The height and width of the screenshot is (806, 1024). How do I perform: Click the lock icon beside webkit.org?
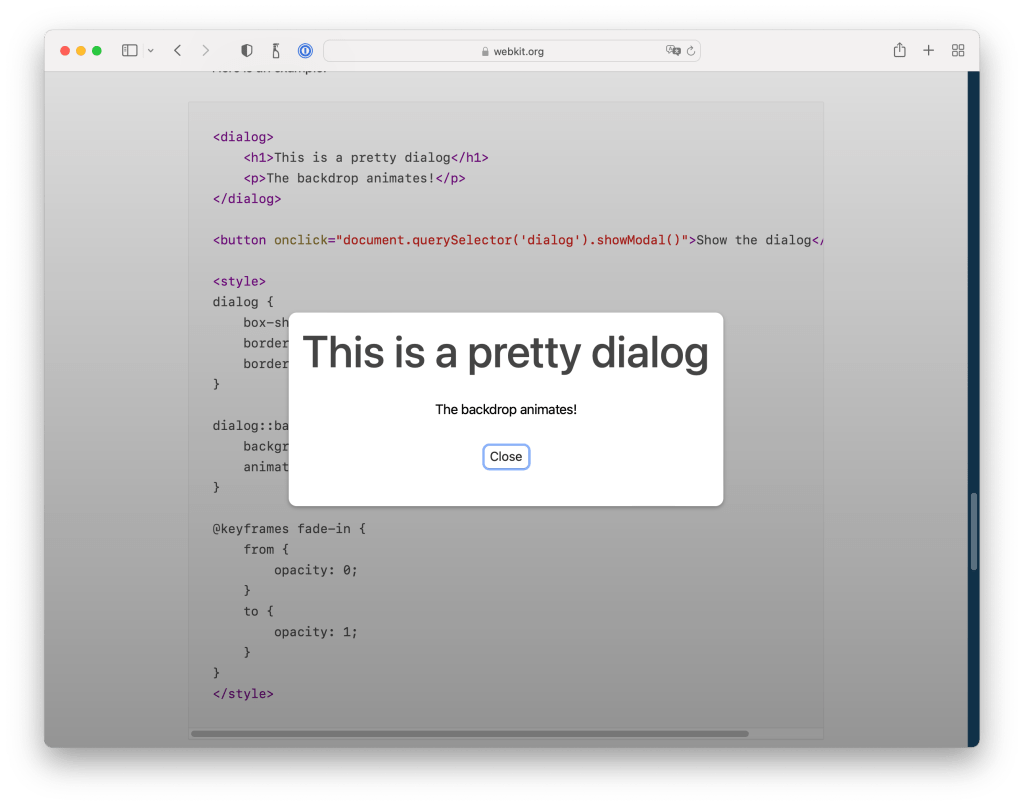pos(485,52)
